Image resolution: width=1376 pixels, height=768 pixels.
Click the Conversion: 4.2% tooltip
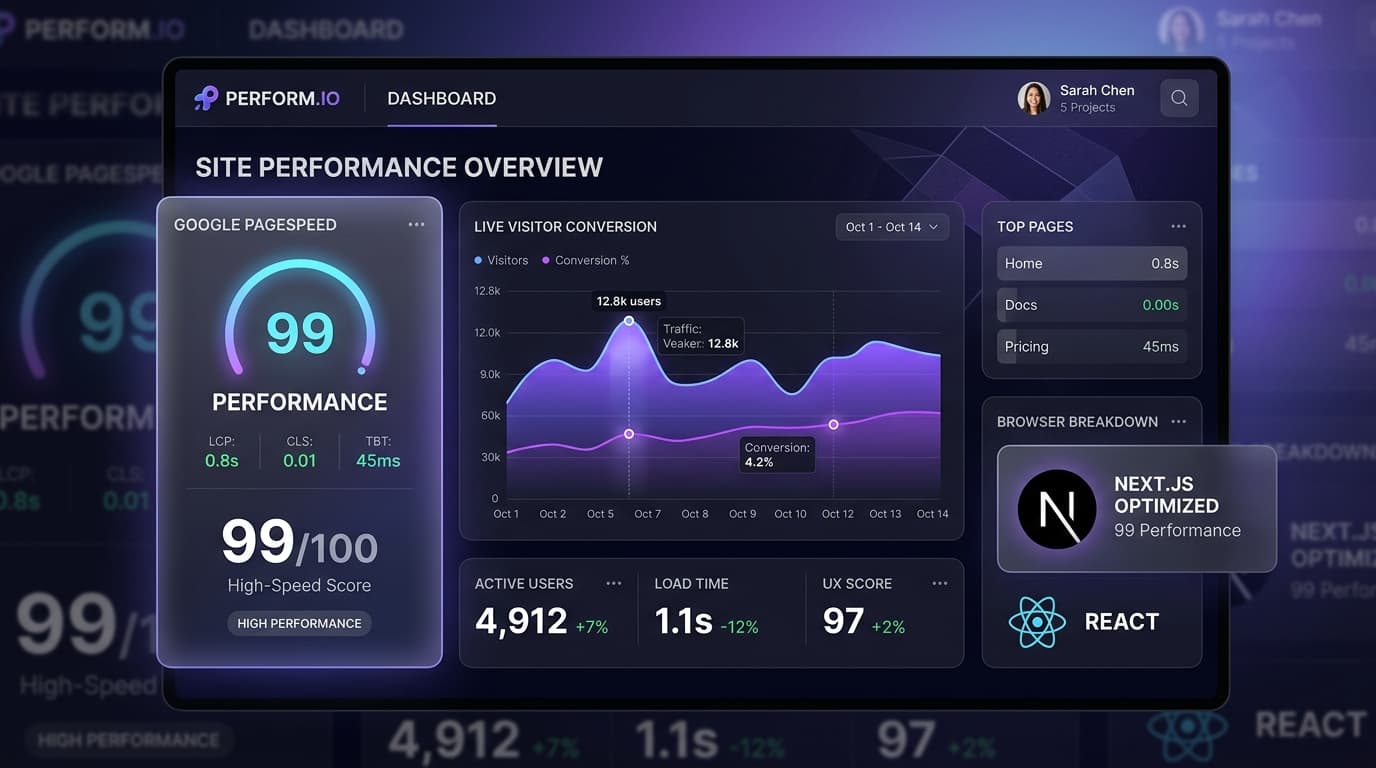777,454
